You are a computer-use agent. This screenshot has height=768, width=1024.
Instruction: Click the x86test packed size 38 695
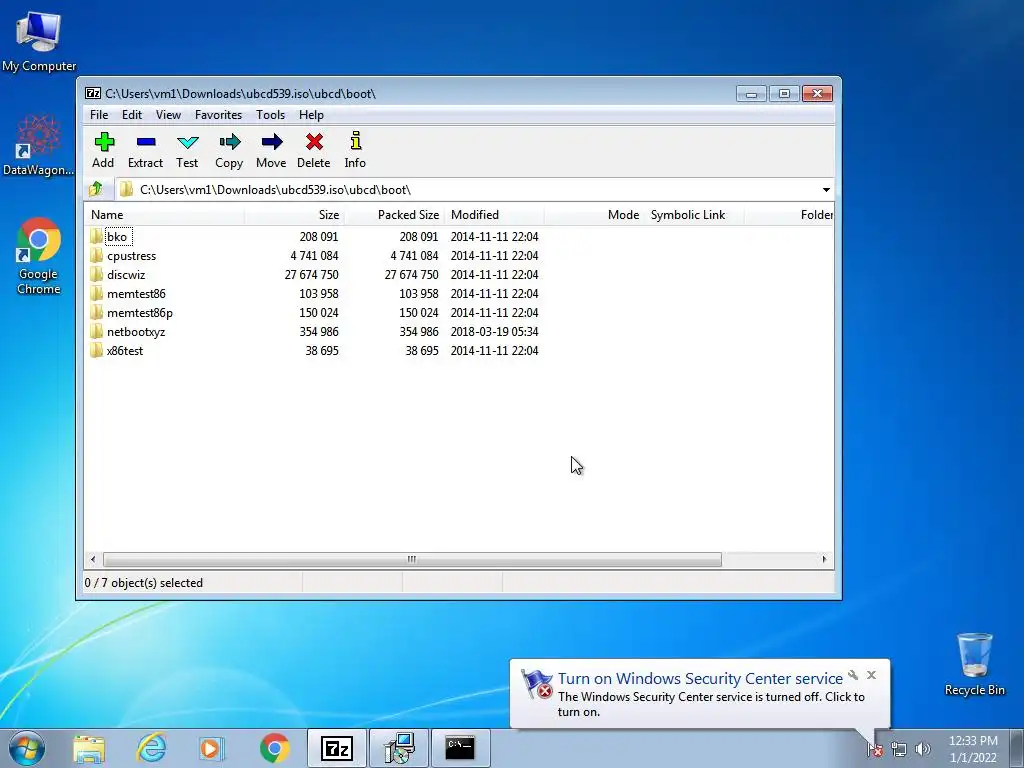421,350
